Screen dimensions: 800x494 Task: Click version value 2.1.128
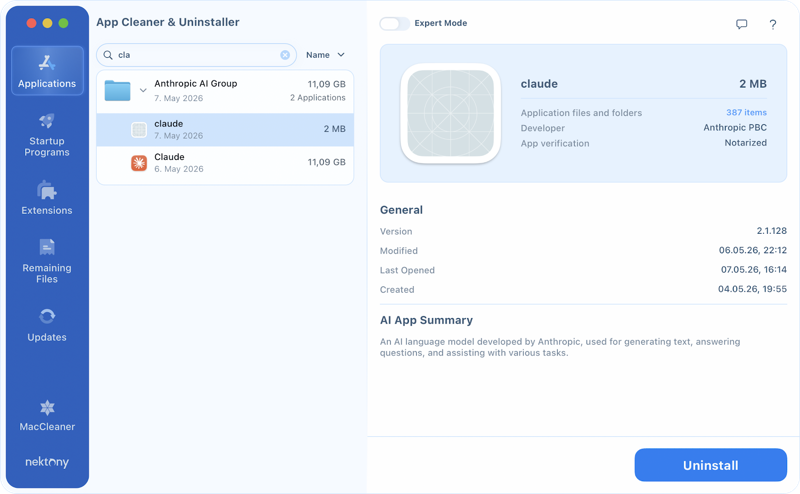pos(771,231)
